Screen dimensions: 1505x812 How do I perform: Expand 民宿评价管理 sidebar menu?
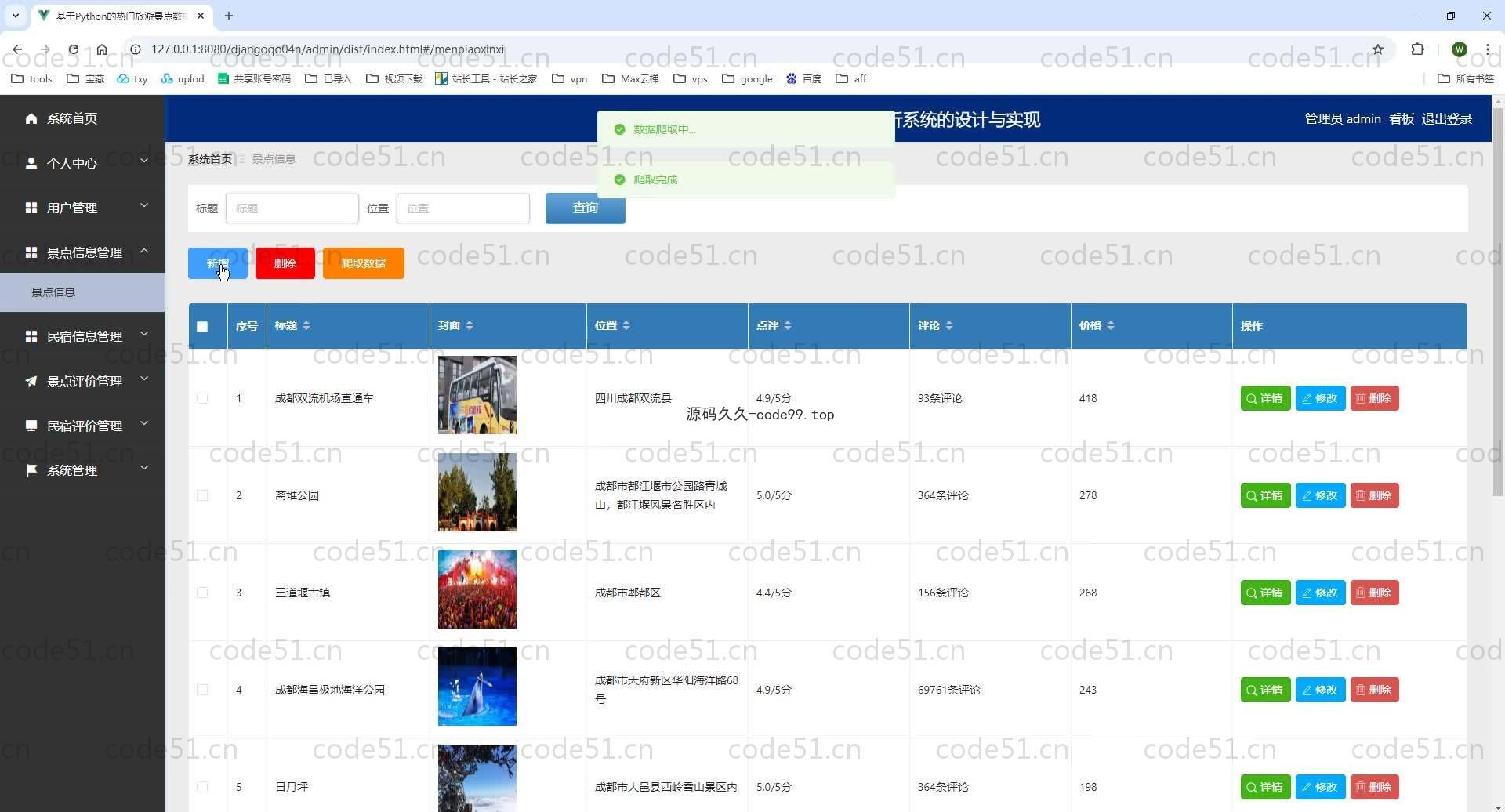(x=82, y=426)
